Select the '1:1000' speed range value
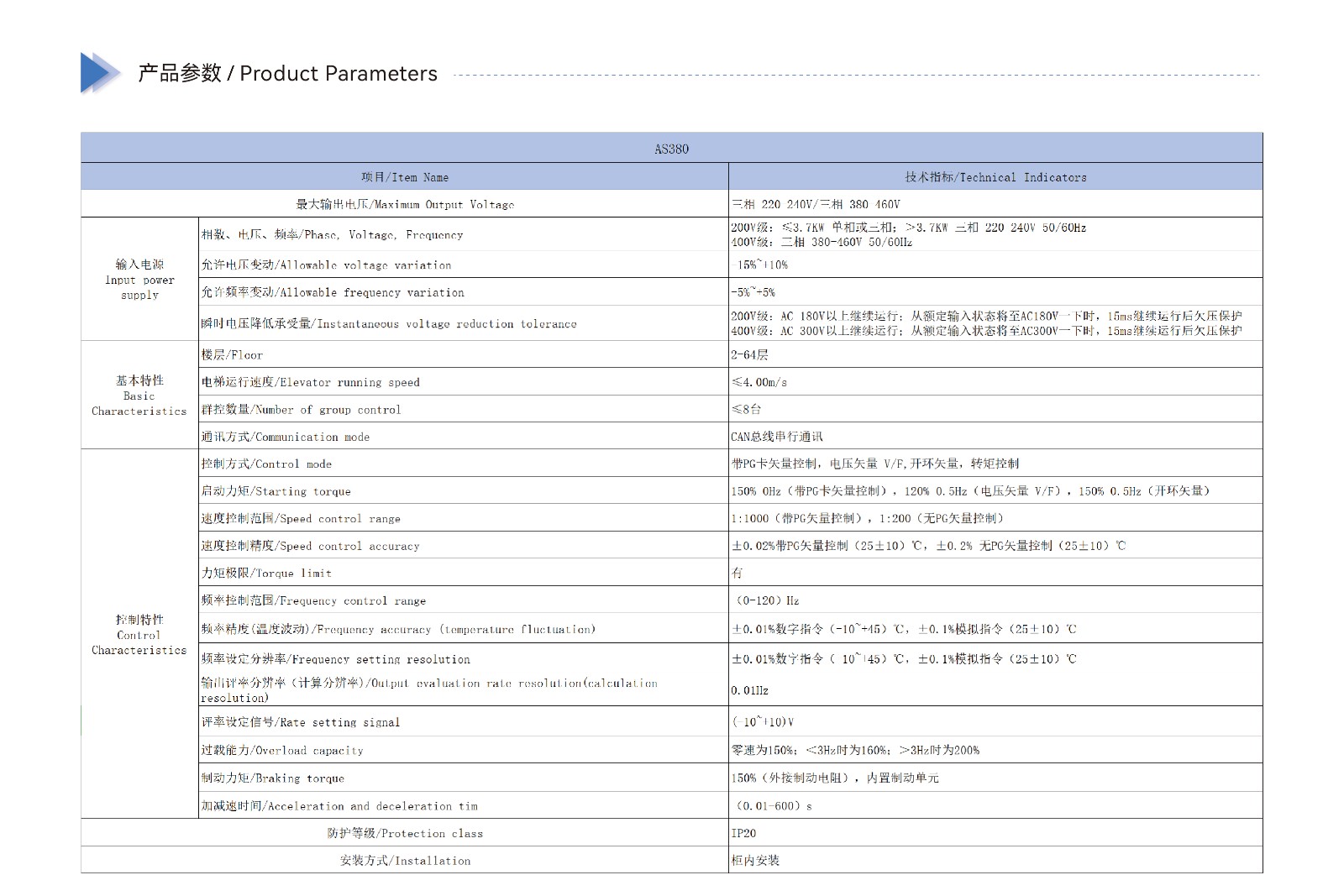 [868, 518]
